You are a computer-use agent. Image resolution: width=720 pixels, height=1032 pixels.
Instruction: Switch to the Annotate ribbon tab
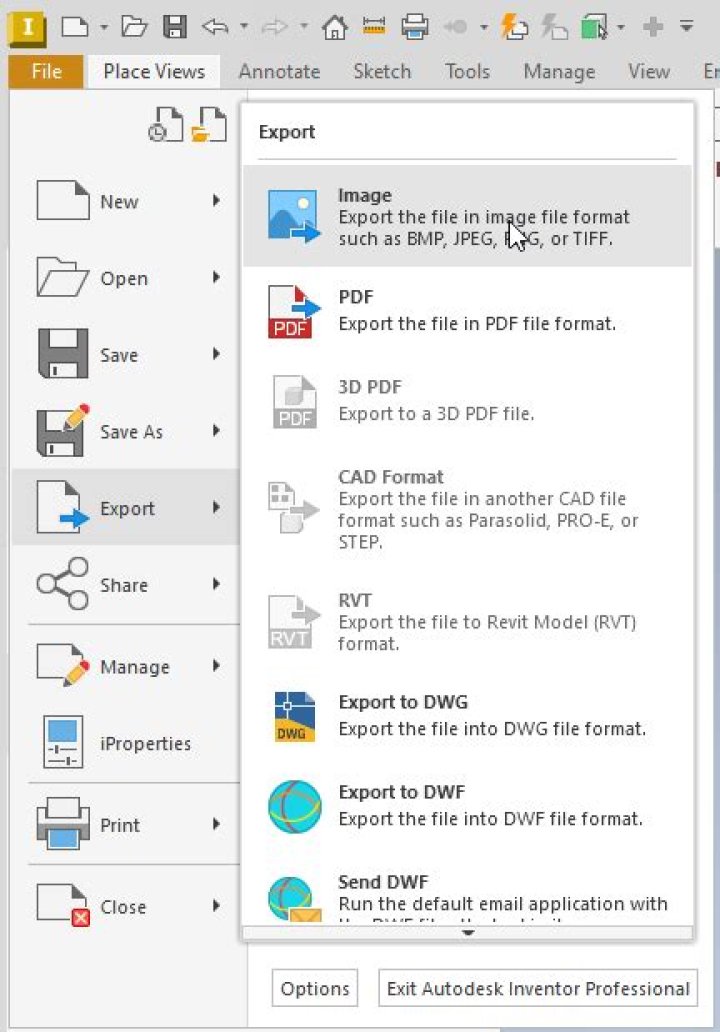pos(279,71)
